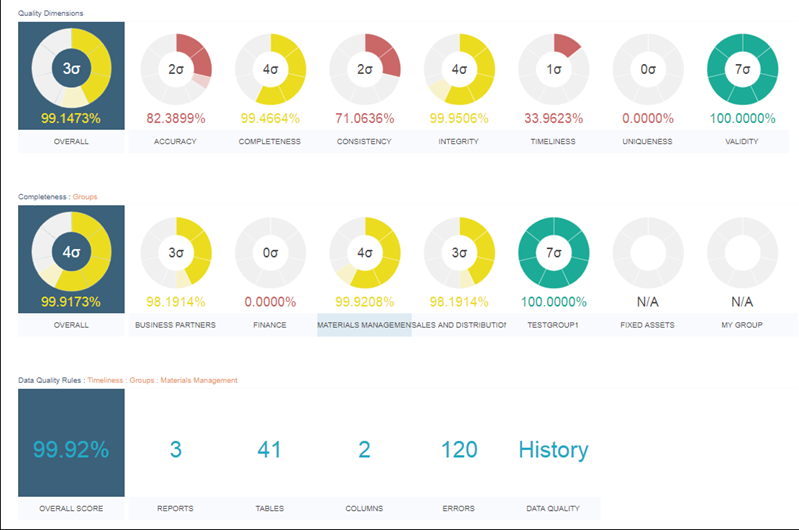Open the Validity 7σ donut chart
The image size is (799, 530).
pos(742,69)
